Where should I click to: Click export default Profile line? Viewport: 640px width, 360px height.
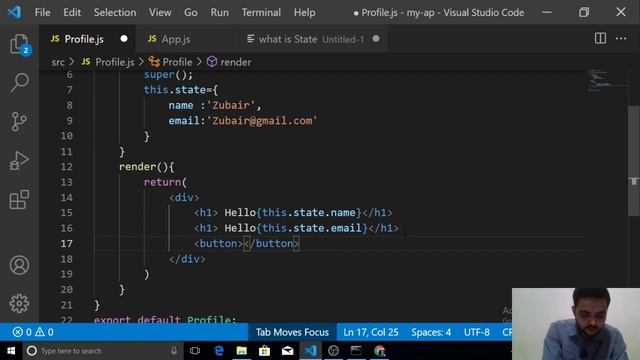click(165, 319)
